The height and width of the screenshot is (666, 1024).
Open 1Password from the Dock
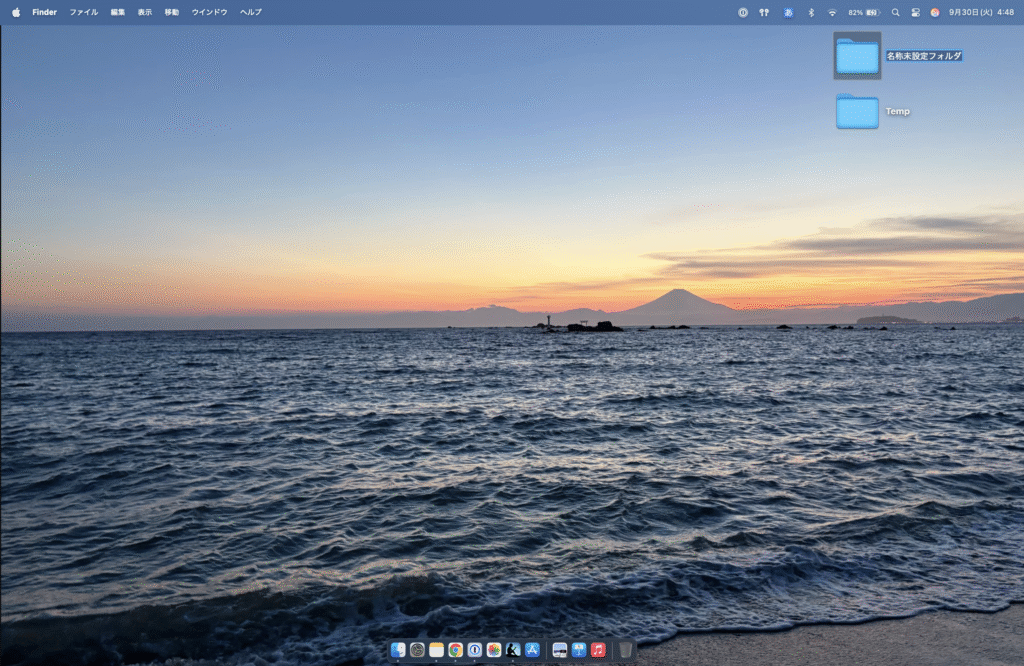pos(475,650)
